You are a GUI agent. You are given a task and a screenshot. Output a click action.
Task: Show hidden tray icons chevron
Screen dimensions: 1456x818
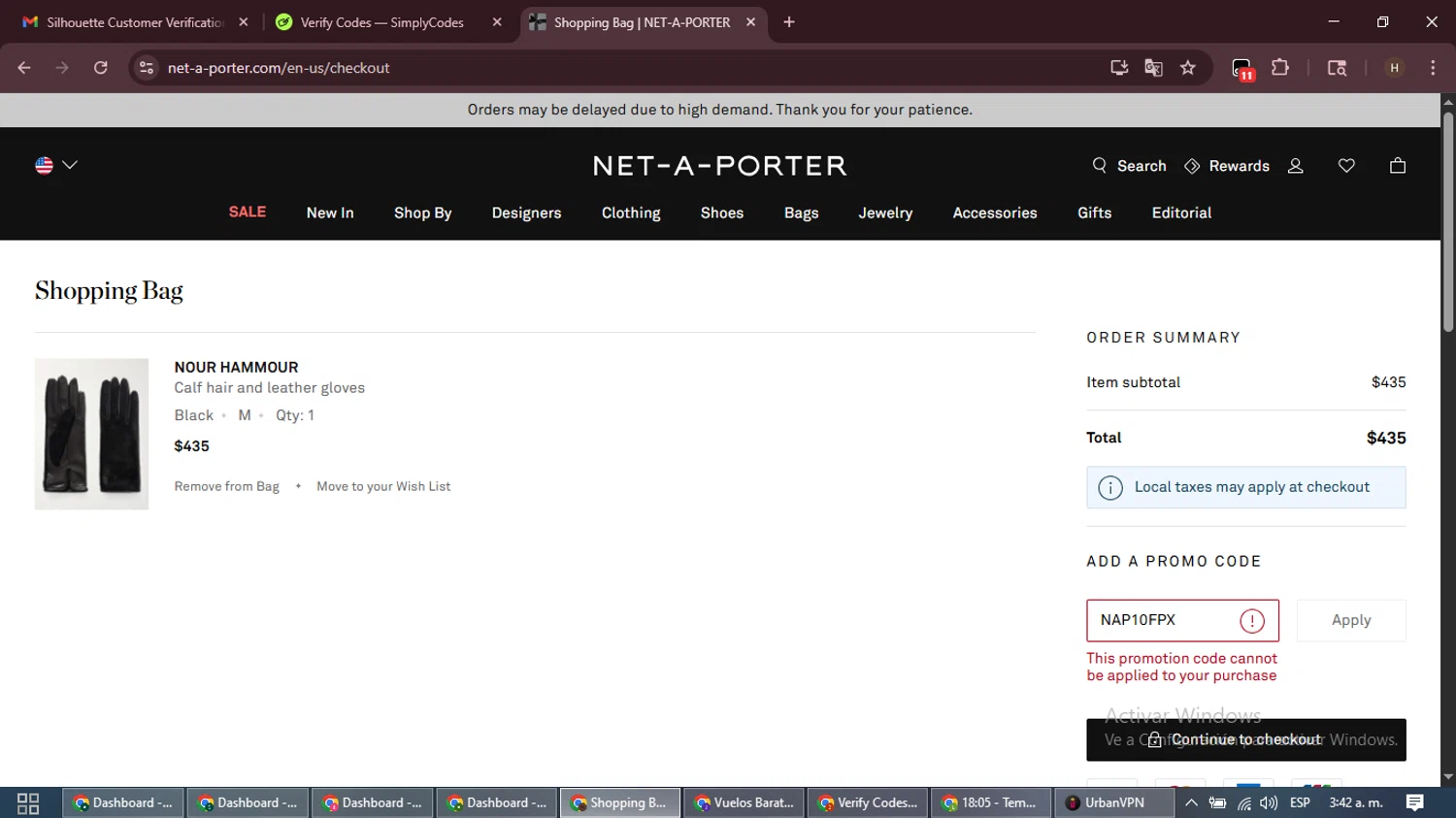[1191, 802]
